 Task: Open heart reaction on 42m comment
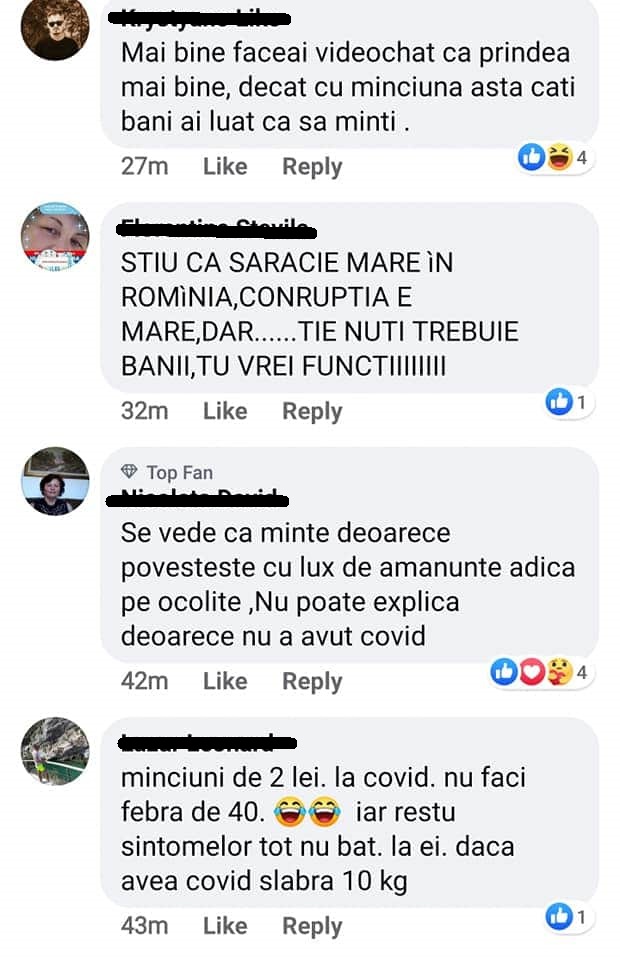tap(532, 672)
